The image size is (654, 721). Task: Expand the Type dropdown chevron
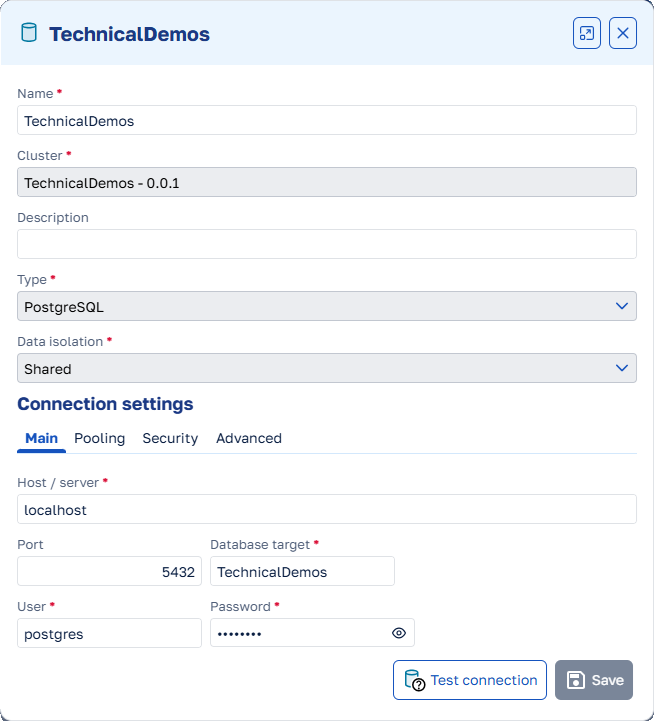click(622, 306)
